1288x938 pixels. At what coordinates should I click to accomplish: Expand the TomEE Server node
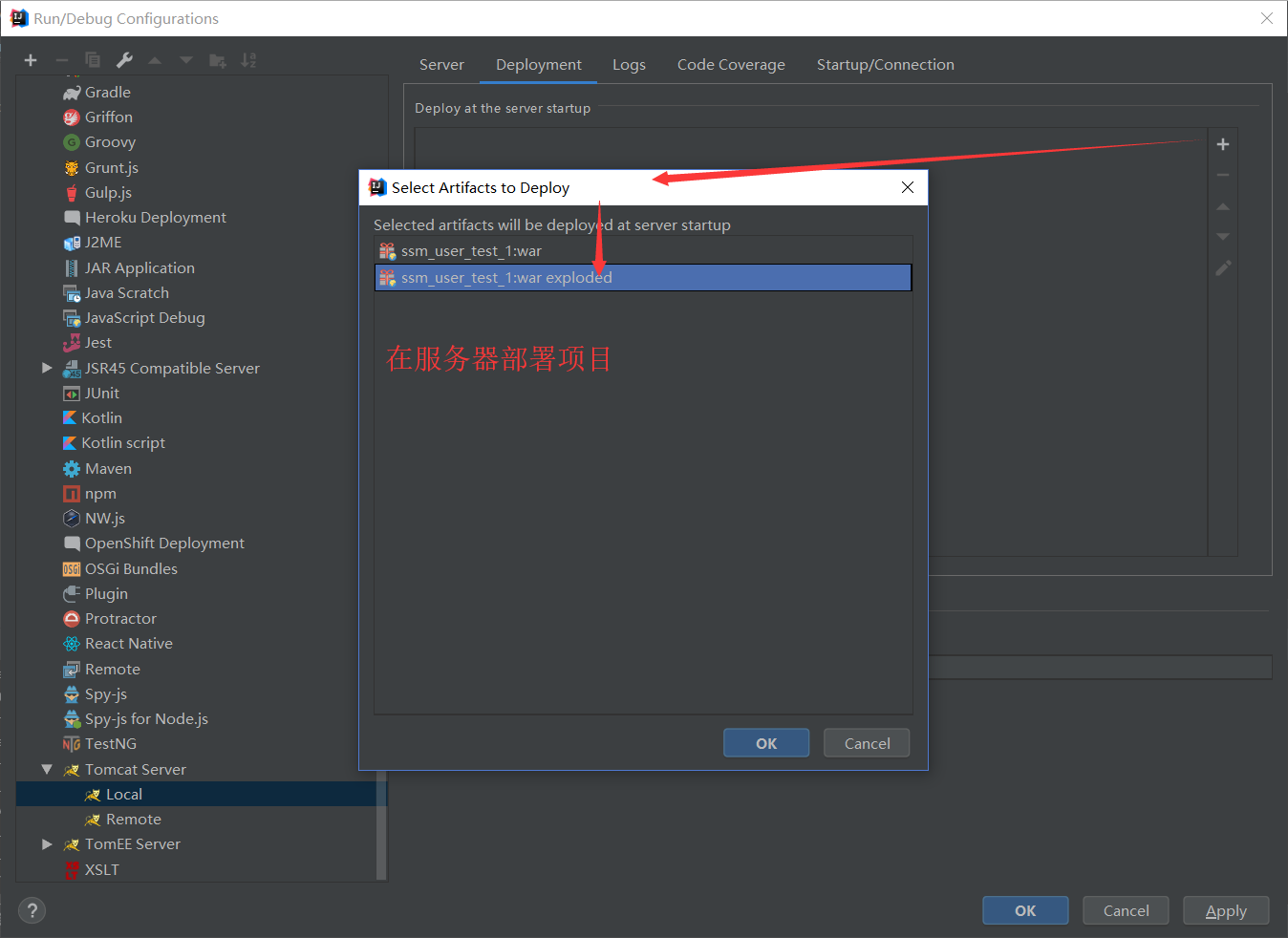click(47, 843)
